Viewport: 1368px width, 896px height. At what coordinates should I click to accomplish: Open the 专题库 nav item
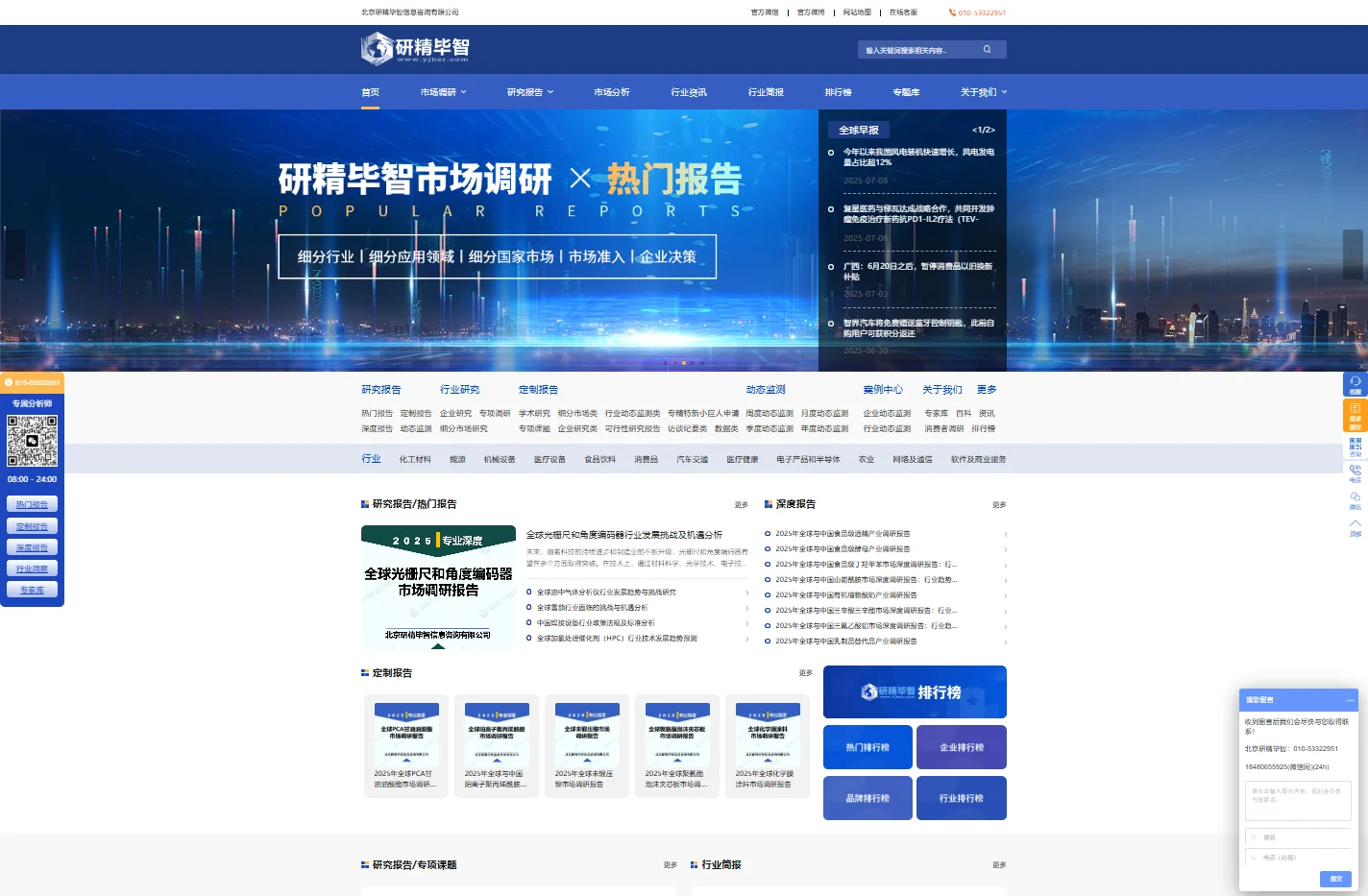pyautogui.click(x=906, y=92)
